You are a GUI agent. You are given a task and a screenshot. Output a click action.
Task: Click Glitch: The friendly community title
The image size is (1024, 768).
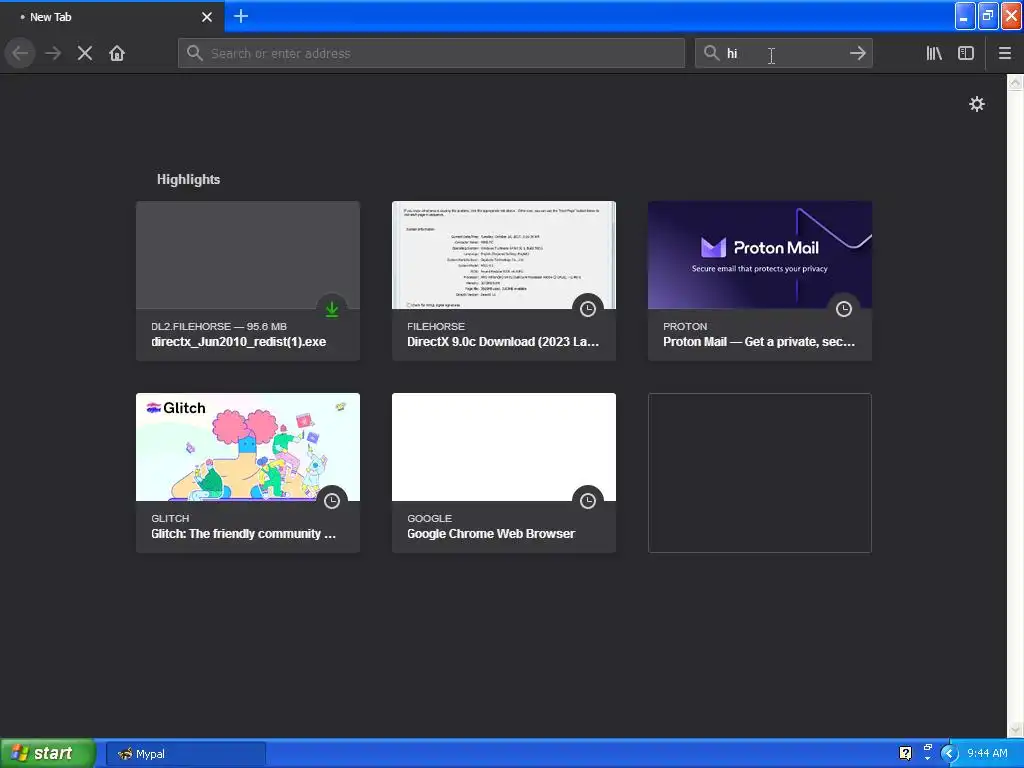pyautogui.click(x=244, y=534)
